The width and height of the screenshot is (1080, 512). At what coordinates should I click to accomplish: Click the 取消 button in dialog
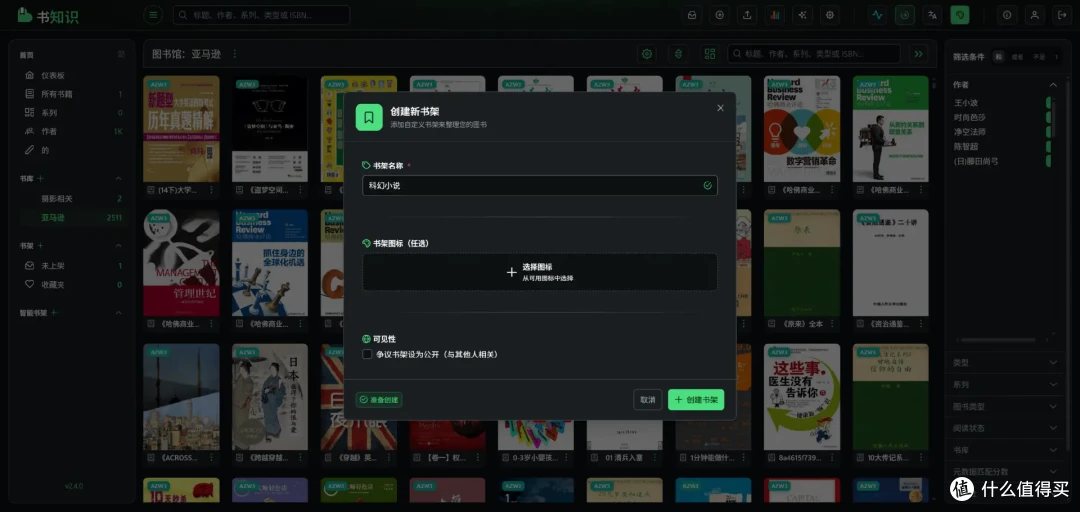pos(647,400)
